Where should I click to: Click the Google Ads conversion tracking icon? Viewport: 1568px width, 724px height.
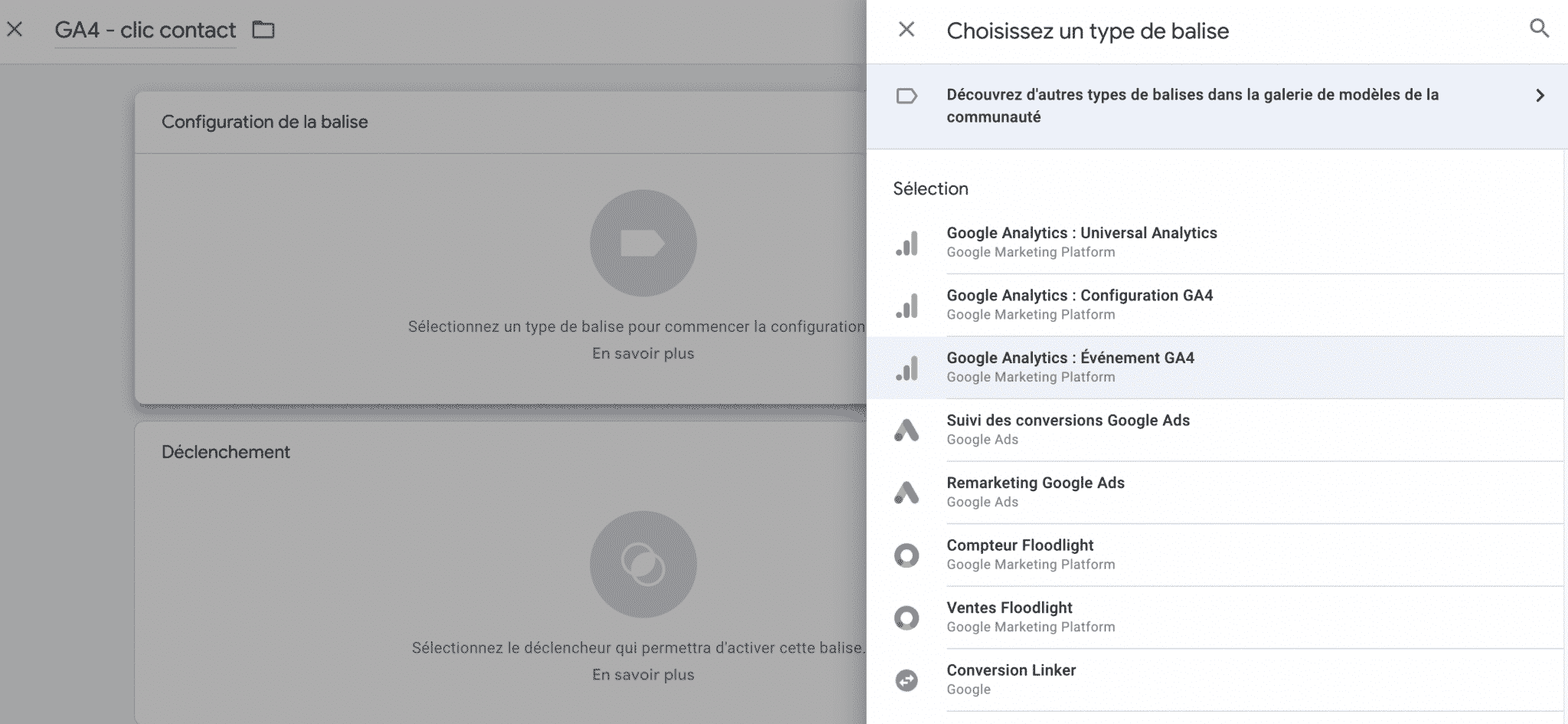point(907,431)
